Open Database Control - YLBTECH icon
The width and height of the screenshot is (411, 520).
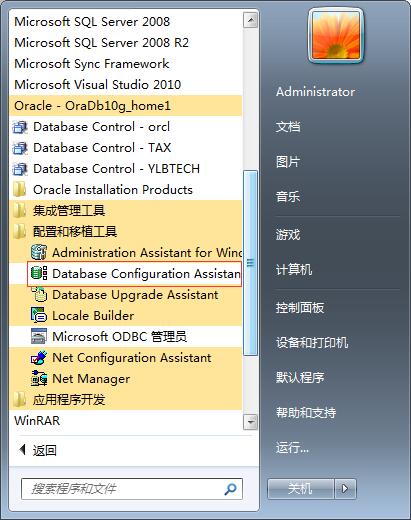coord(20,169)
